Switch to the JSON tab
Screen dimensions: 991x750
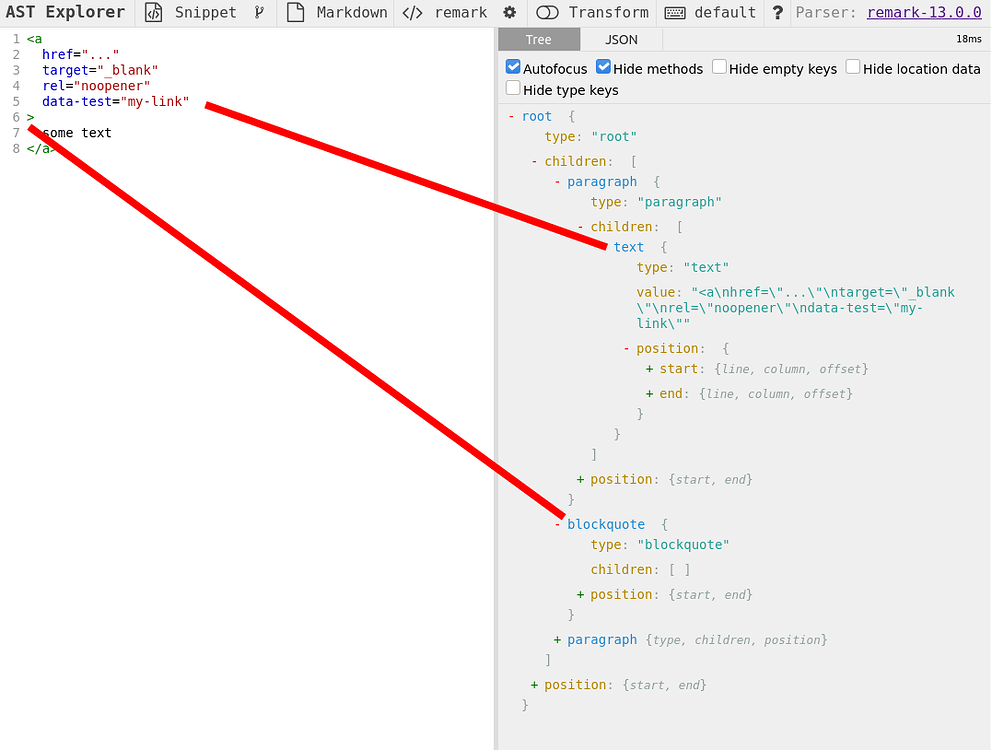point(621,40)
